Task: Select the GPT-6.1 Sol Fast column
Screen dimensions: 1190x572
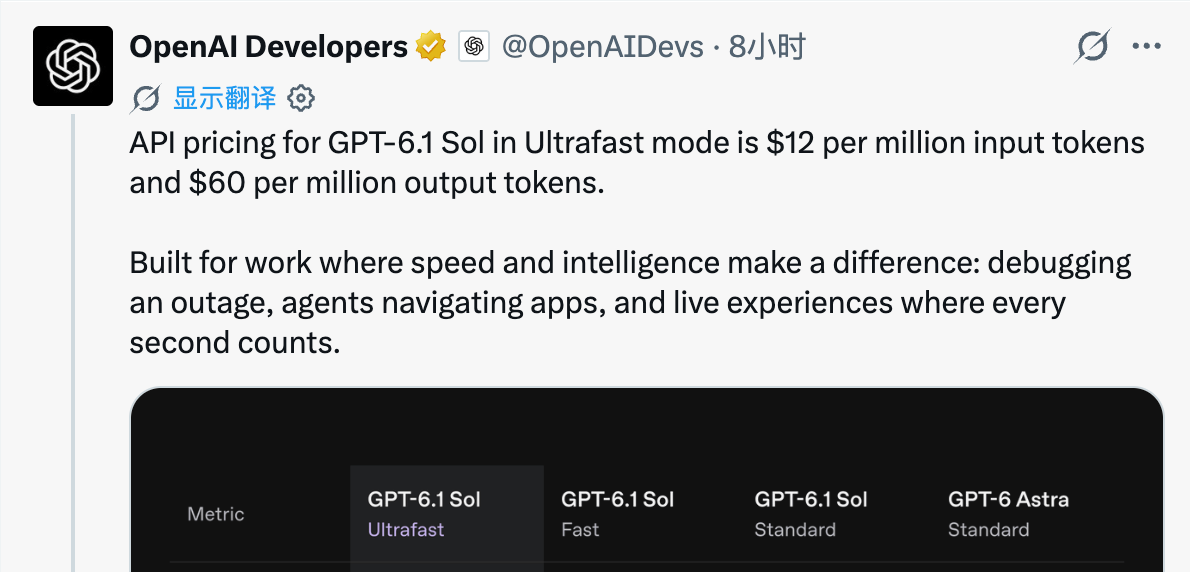Action: 617,514
